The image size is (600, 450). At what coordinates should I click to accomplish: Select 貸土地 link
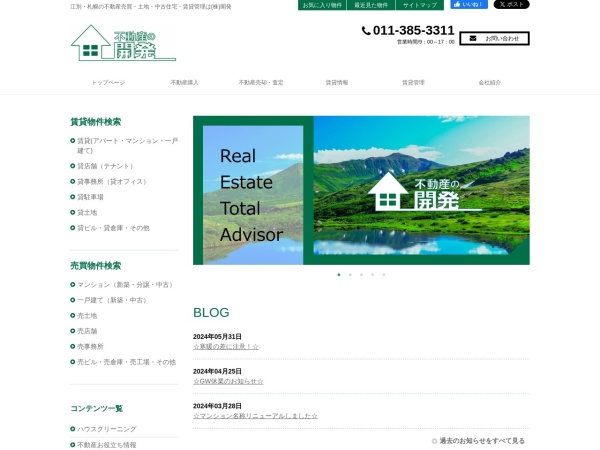(87, 212)
